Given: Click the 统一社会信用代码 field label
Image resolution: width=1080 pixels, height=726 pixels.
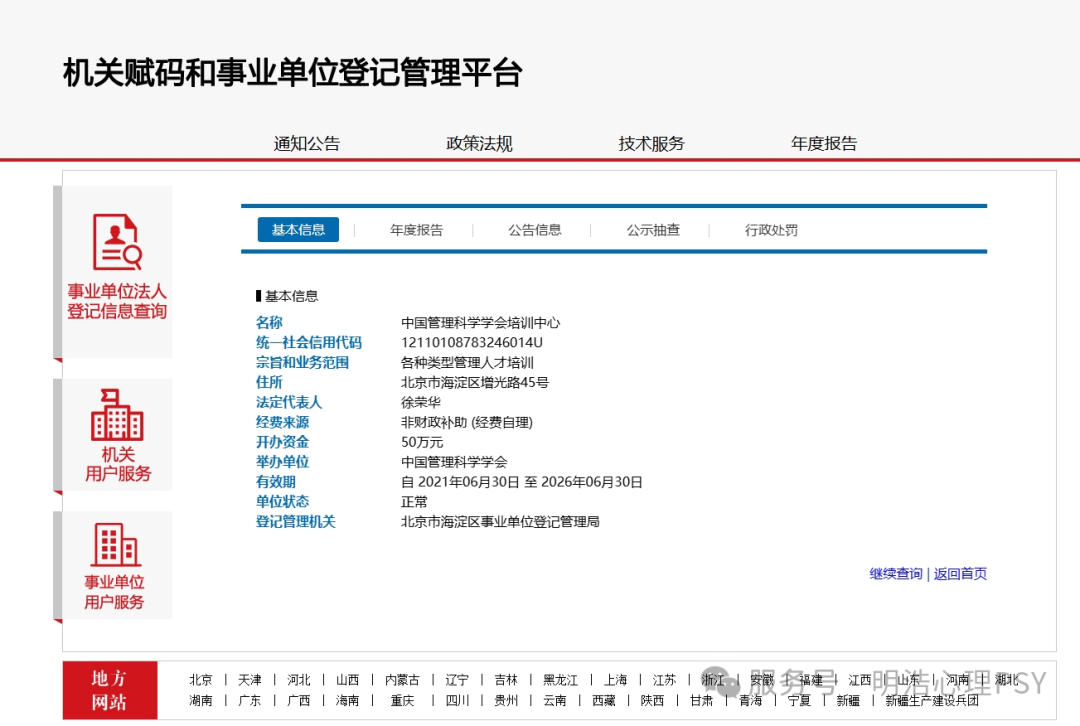Looking at the screenshot, I should coord(309,342).
